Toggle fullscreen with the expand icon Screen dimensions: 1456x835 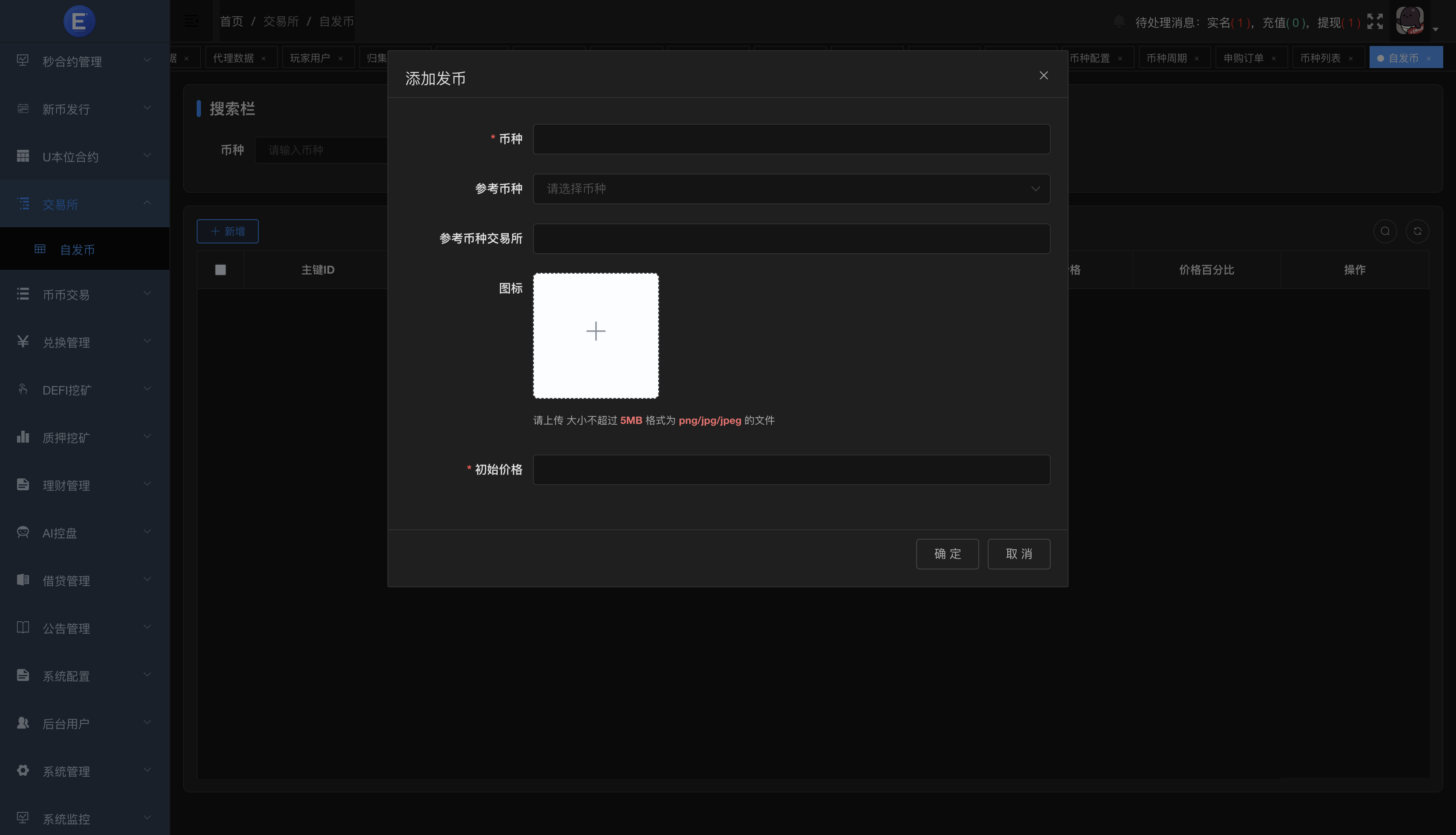[x=1376, y=21]
